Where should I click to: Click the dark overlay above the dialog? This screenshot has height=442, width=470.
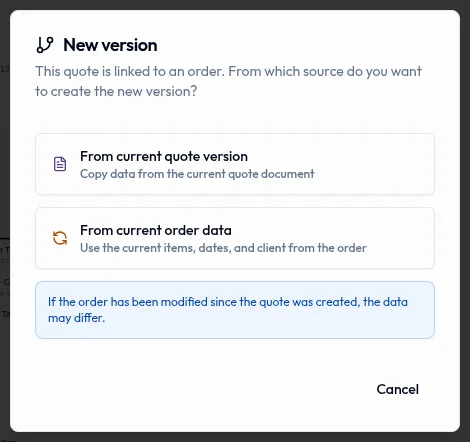tap(235, 4)
